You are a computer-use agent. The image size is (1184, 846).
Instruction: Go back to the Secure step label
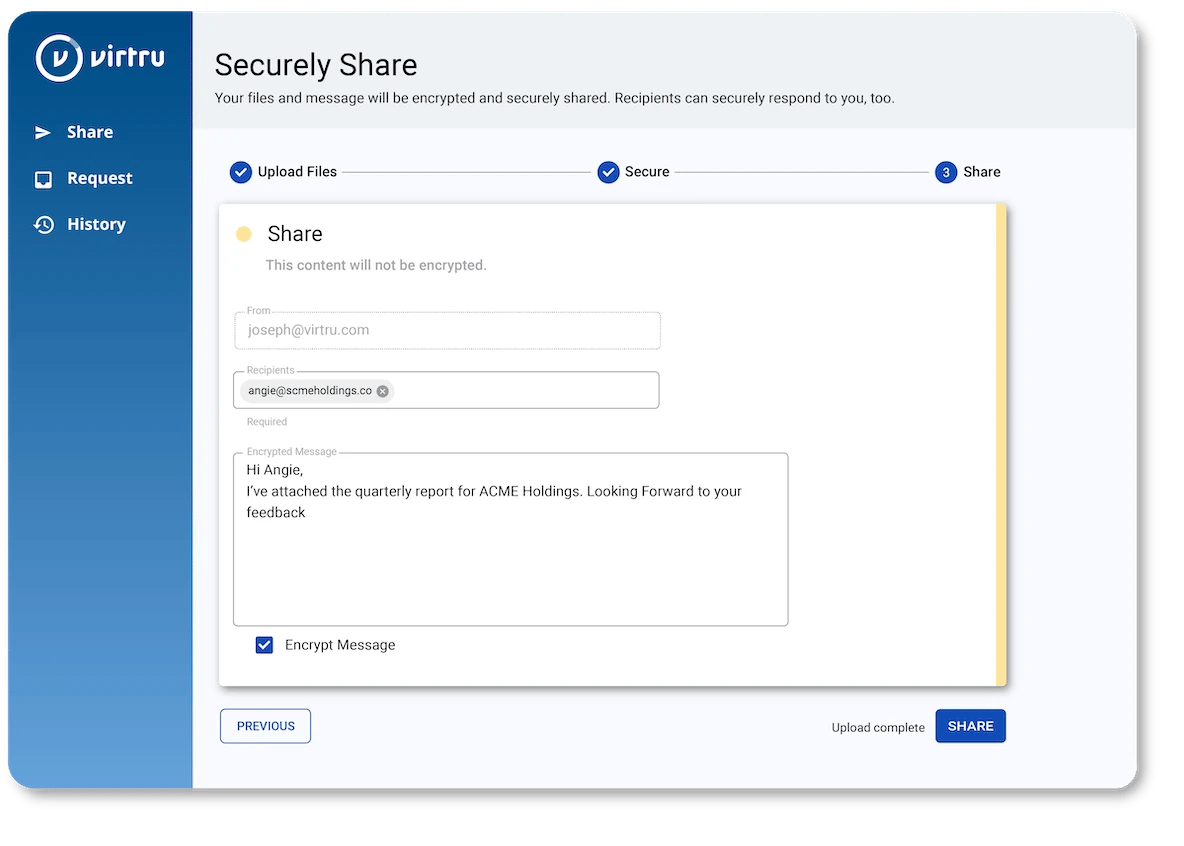click(647, 172)
